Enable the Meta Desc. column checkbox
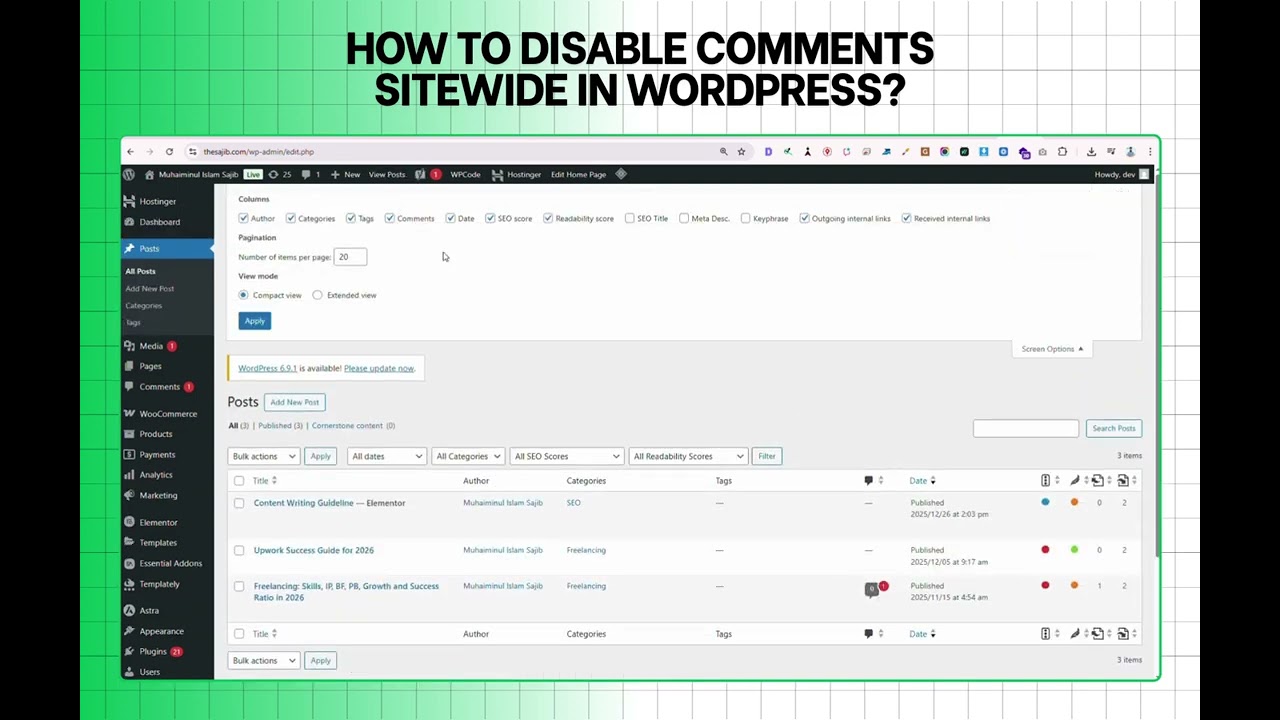 tap(684, 218)
